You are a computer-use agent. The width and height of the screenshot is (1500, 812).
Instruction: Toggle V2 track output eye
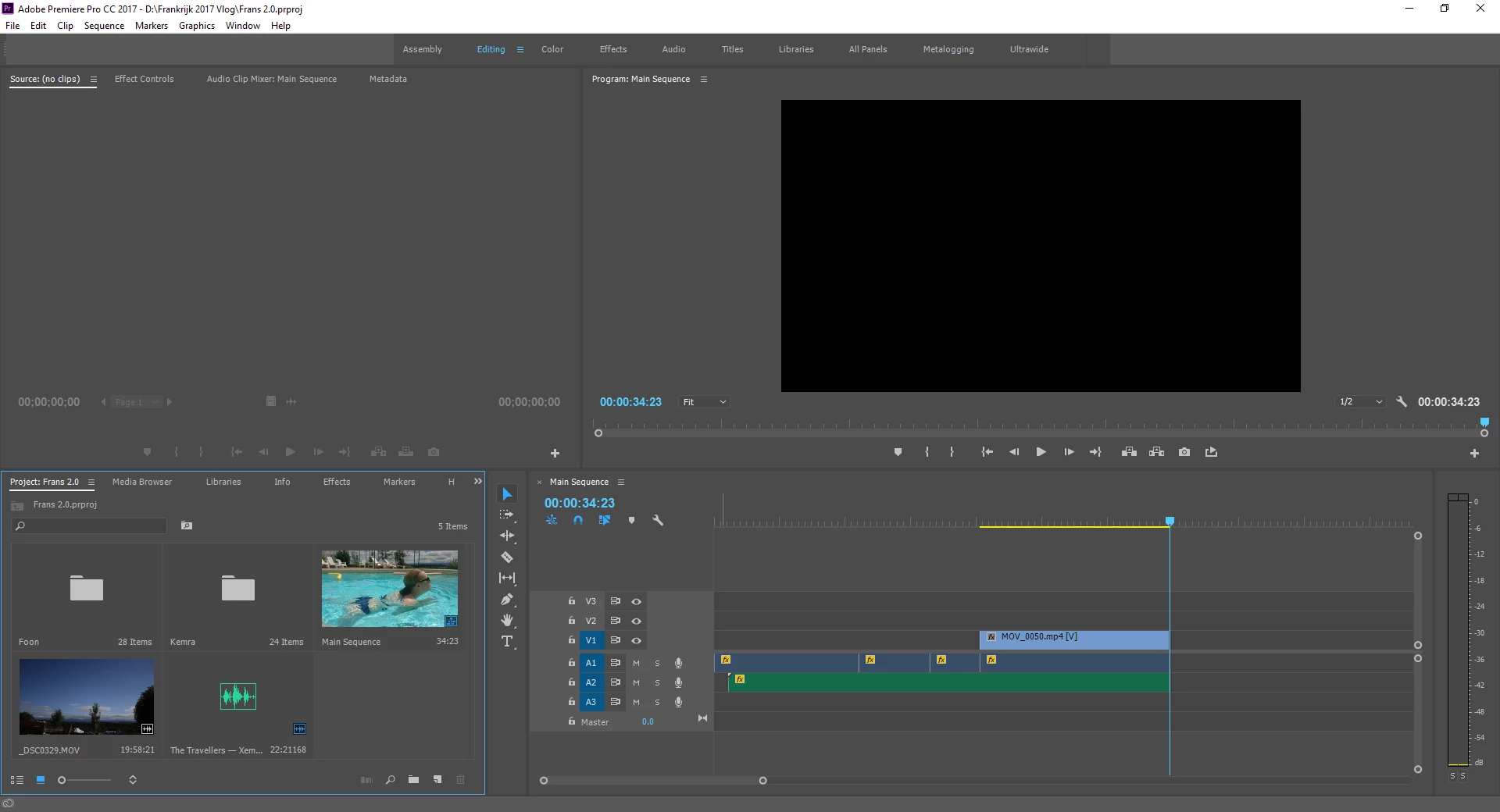click(636, 621)
